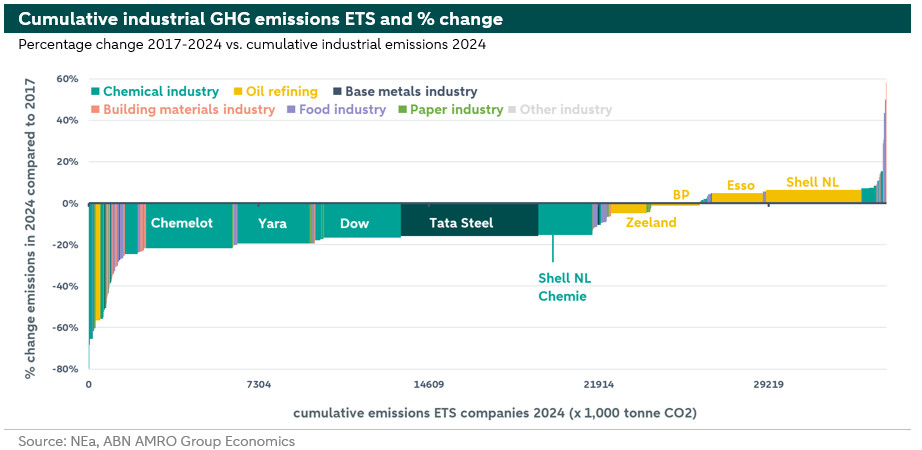Select the Paper industry legend label
This screenshot has width=922, height=450.
(457, 109)
